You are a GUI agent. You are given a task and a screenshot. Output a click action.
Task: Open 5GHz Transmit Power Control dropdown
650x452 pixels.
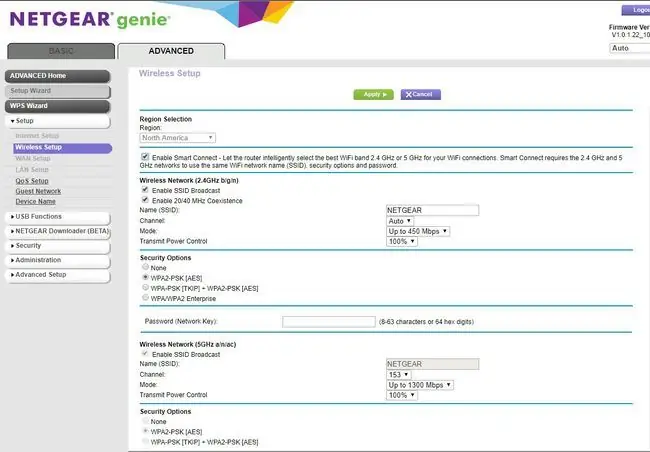pyautogui.click(x=402, y=395)
